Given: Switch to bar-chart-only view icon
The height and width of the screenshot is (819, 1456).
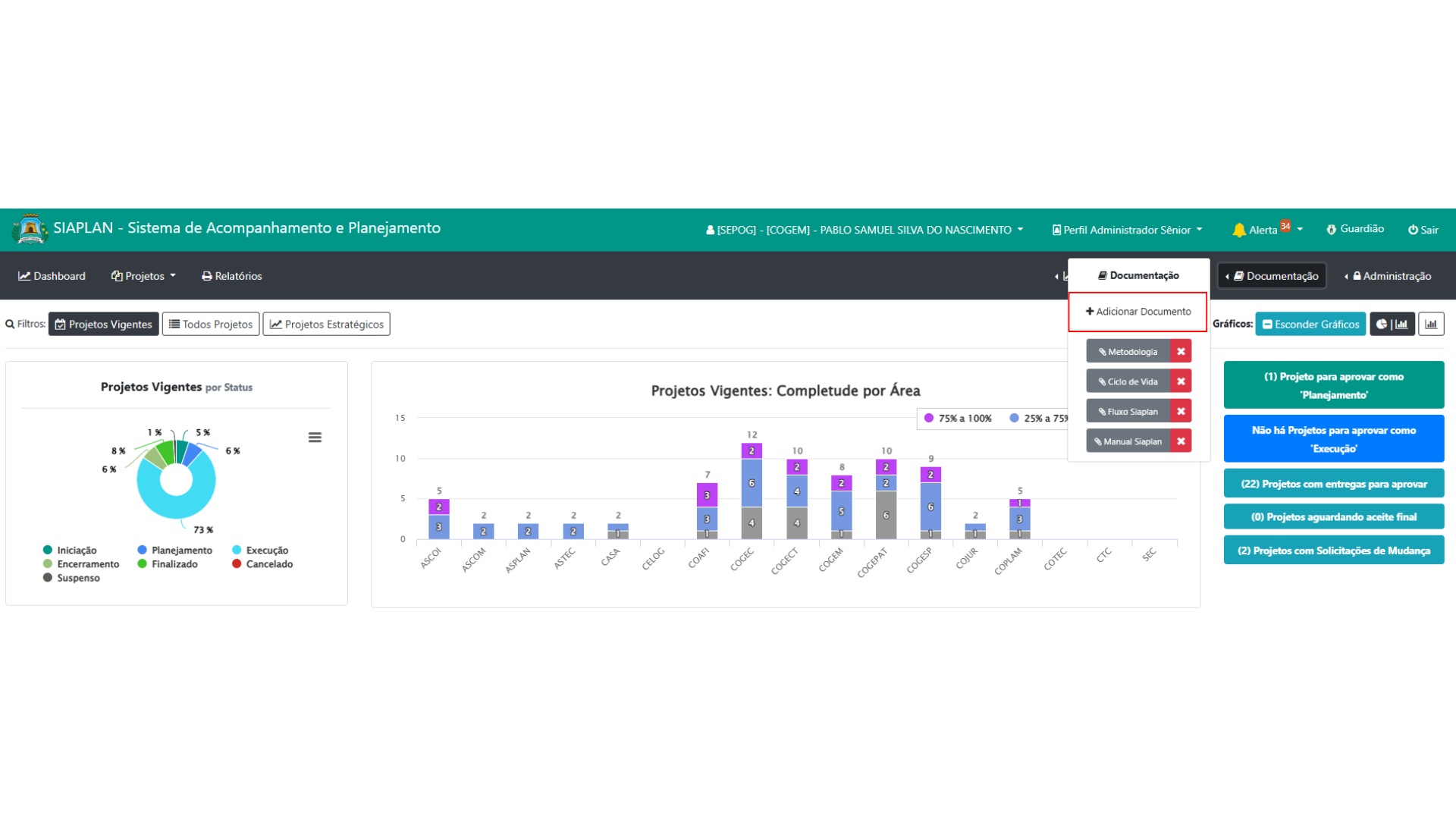Looking at the screenshot, I should coord(1431,324).
